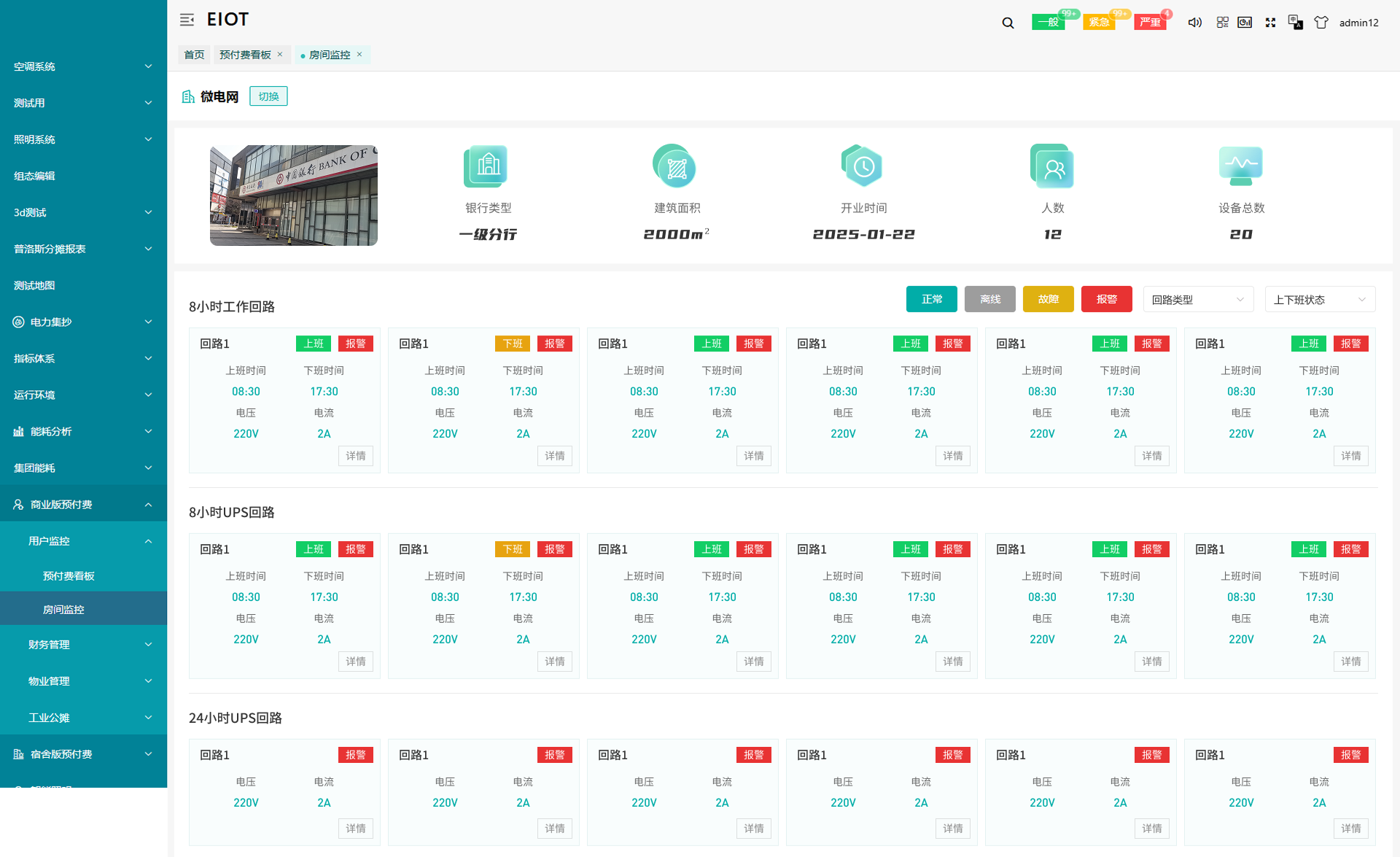The image size is (1400, 857).
Task: Open theme settings via the shirt icon
Action: click(x=1321, y=23)
